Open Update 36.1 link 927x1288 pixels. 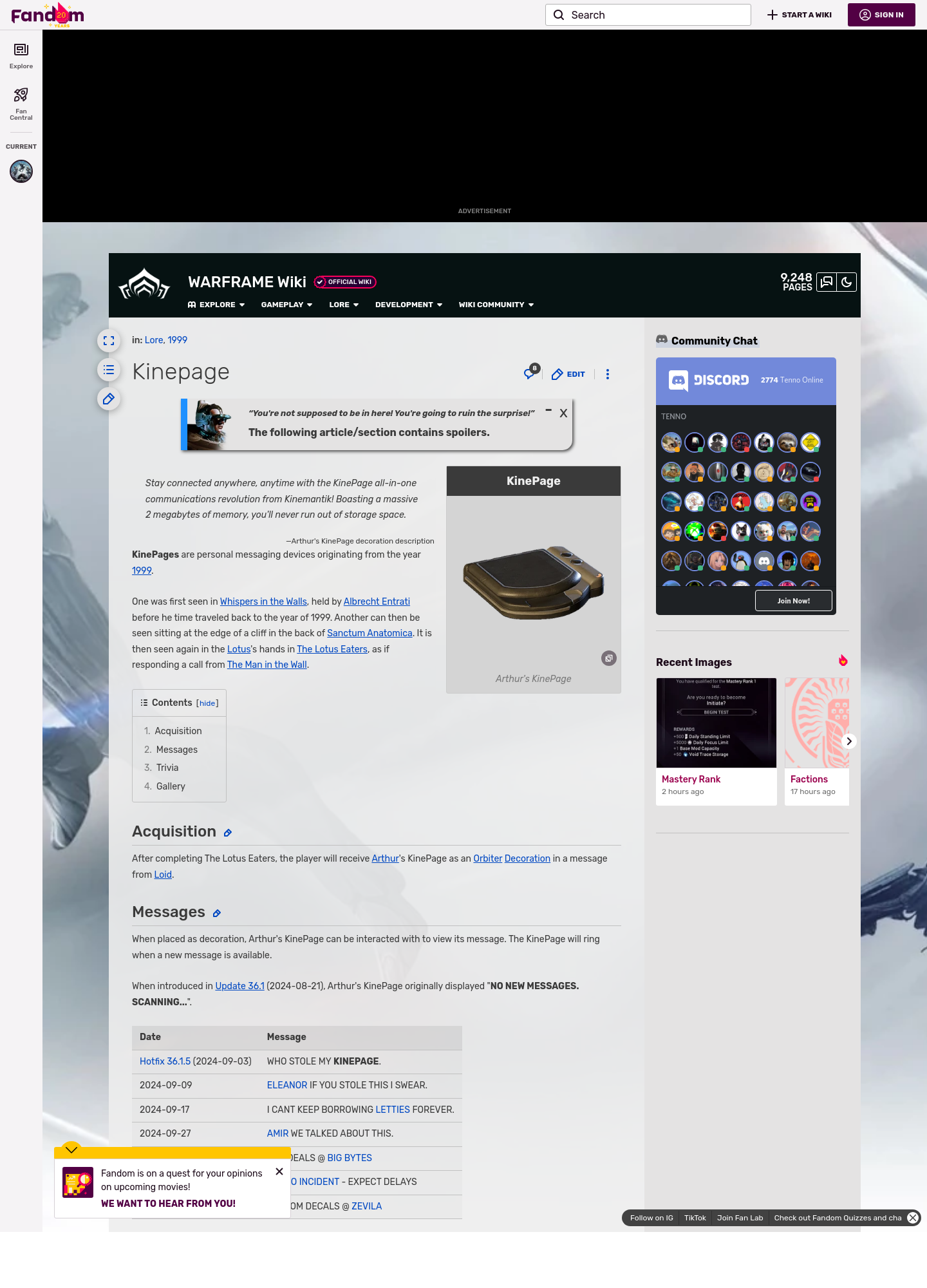pos(239,986)
